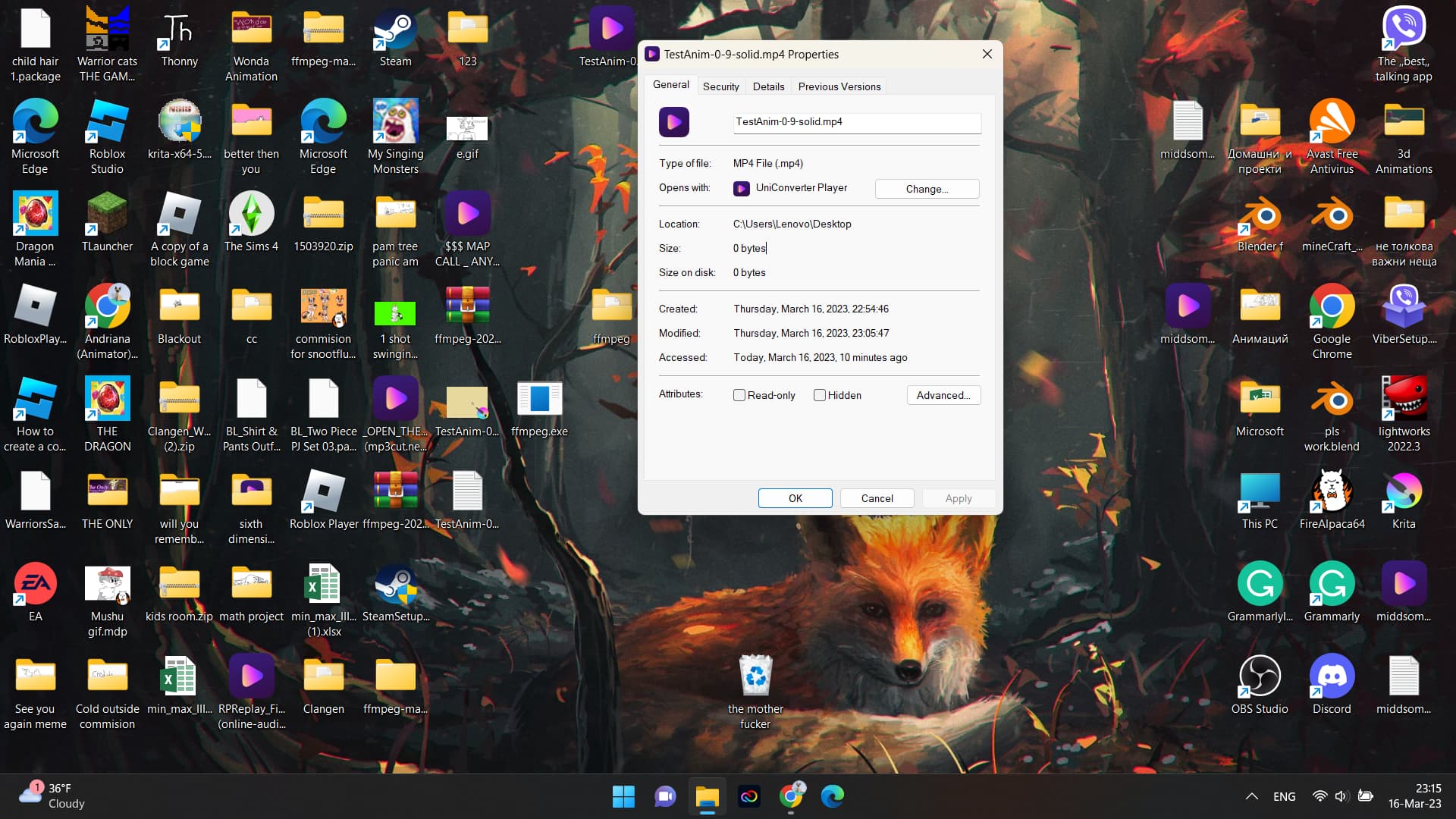Viewport: 1456px width, 819px height.
Task: Check the Hidden attribute checkbox
Action: pos(820,395)
